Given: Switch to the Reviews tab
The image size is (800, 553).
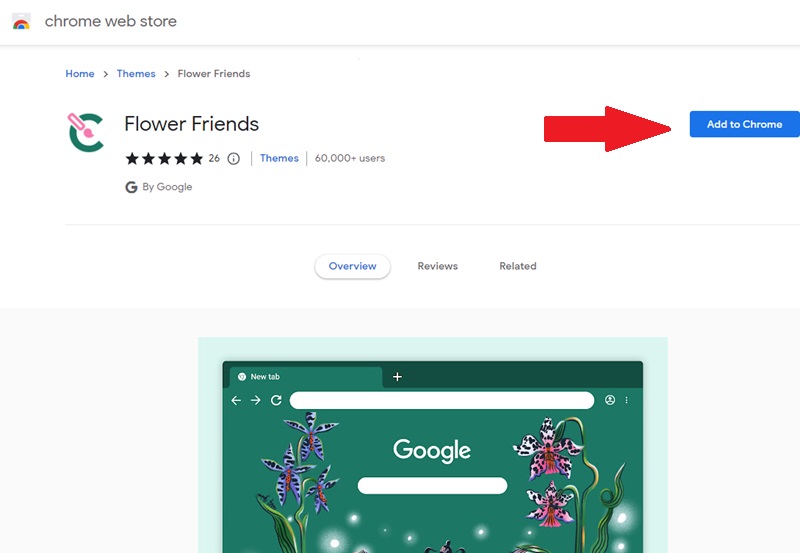Looking at the screenshot, I should 437,266.
